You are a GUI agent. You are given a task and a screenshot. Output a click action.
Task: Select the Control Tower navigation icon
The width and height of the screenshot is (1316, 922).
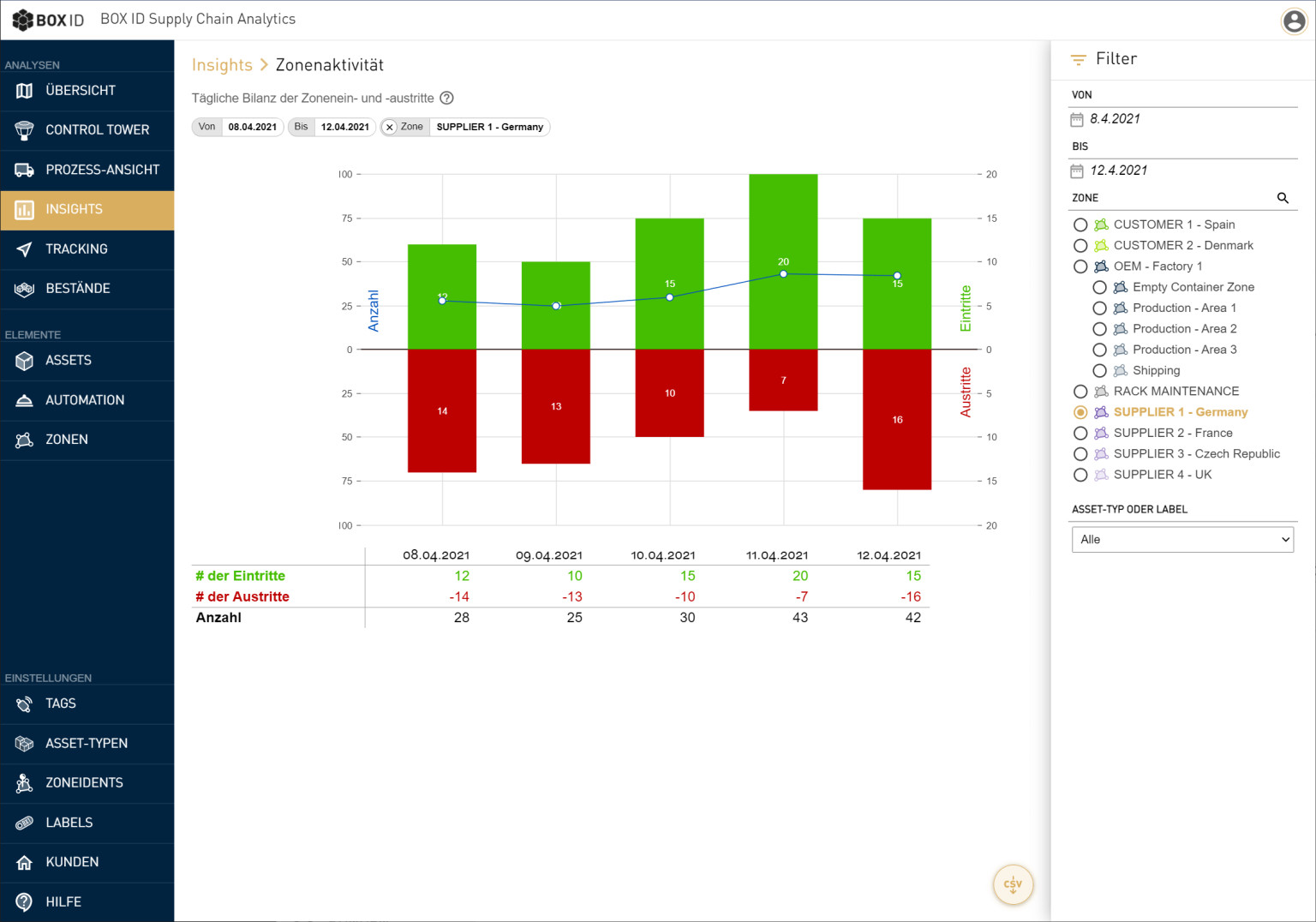coord(23,130)
